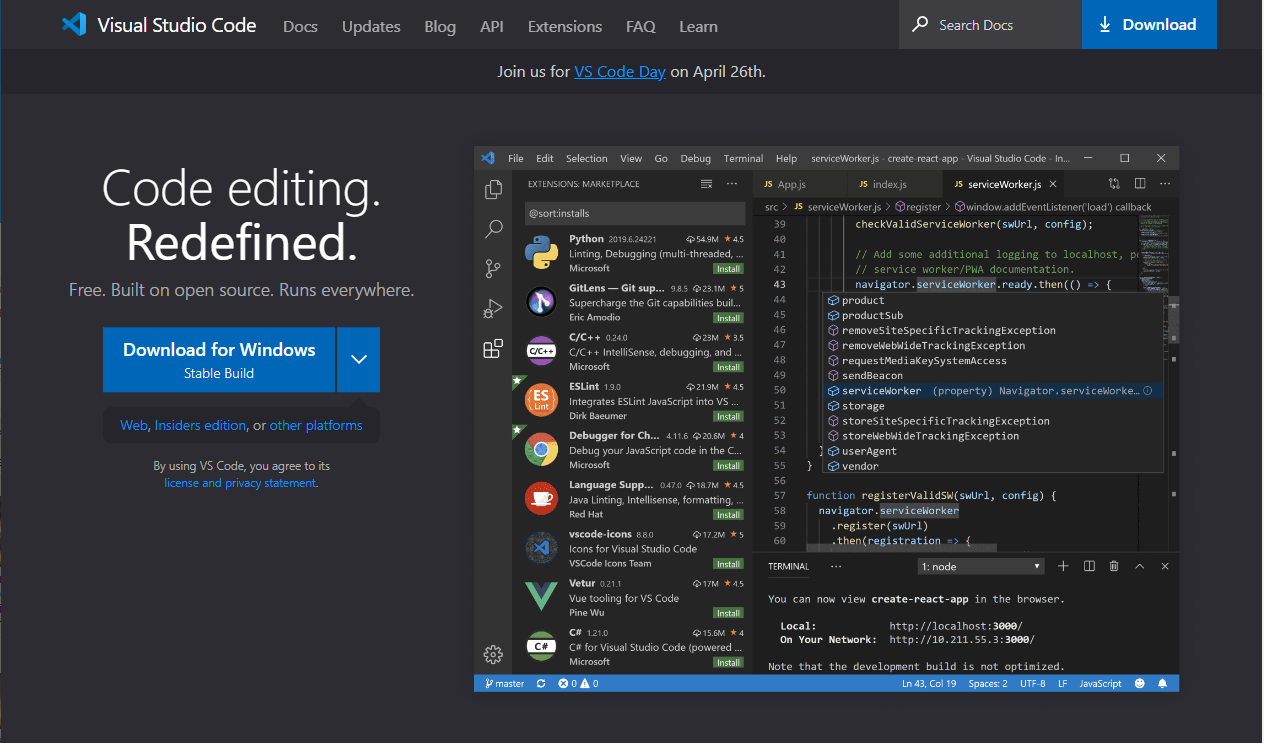
Task: Open the terminal panel ellipsis beside TERMINAL
Action: tap(836, 566)
